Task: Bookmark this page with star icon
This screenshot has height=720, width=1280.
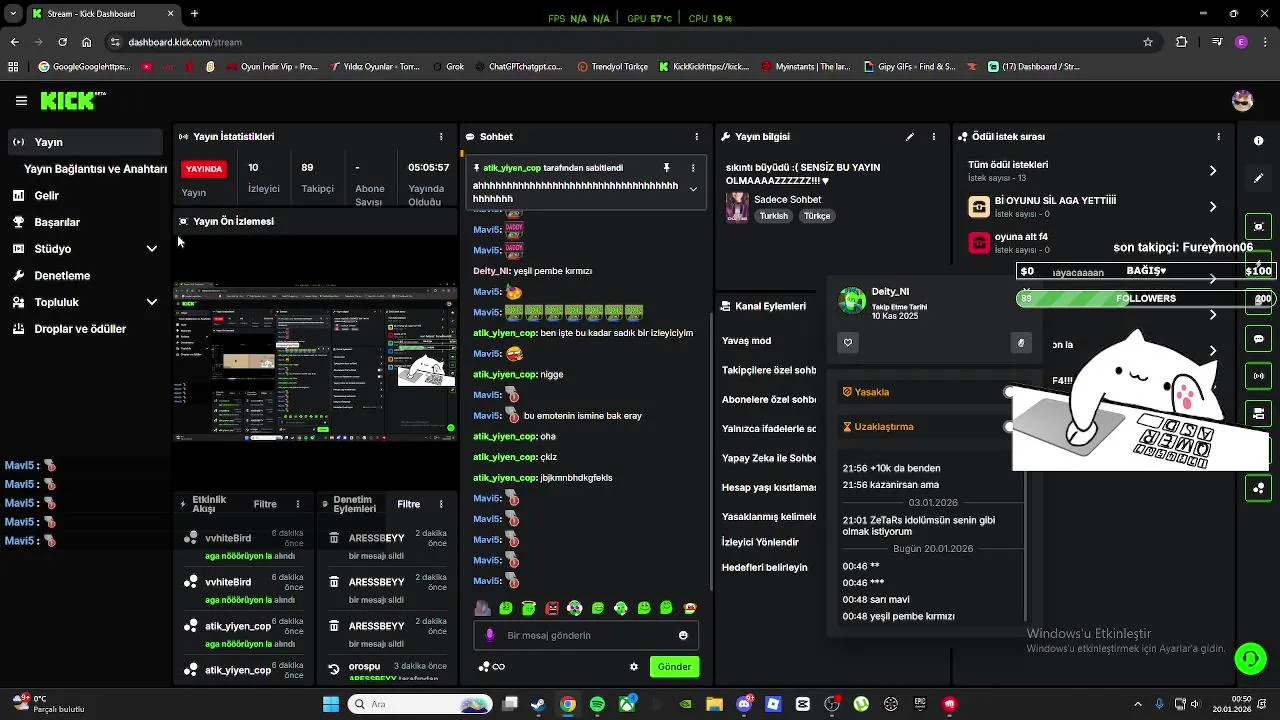Action: click(x=1148, y=42)
